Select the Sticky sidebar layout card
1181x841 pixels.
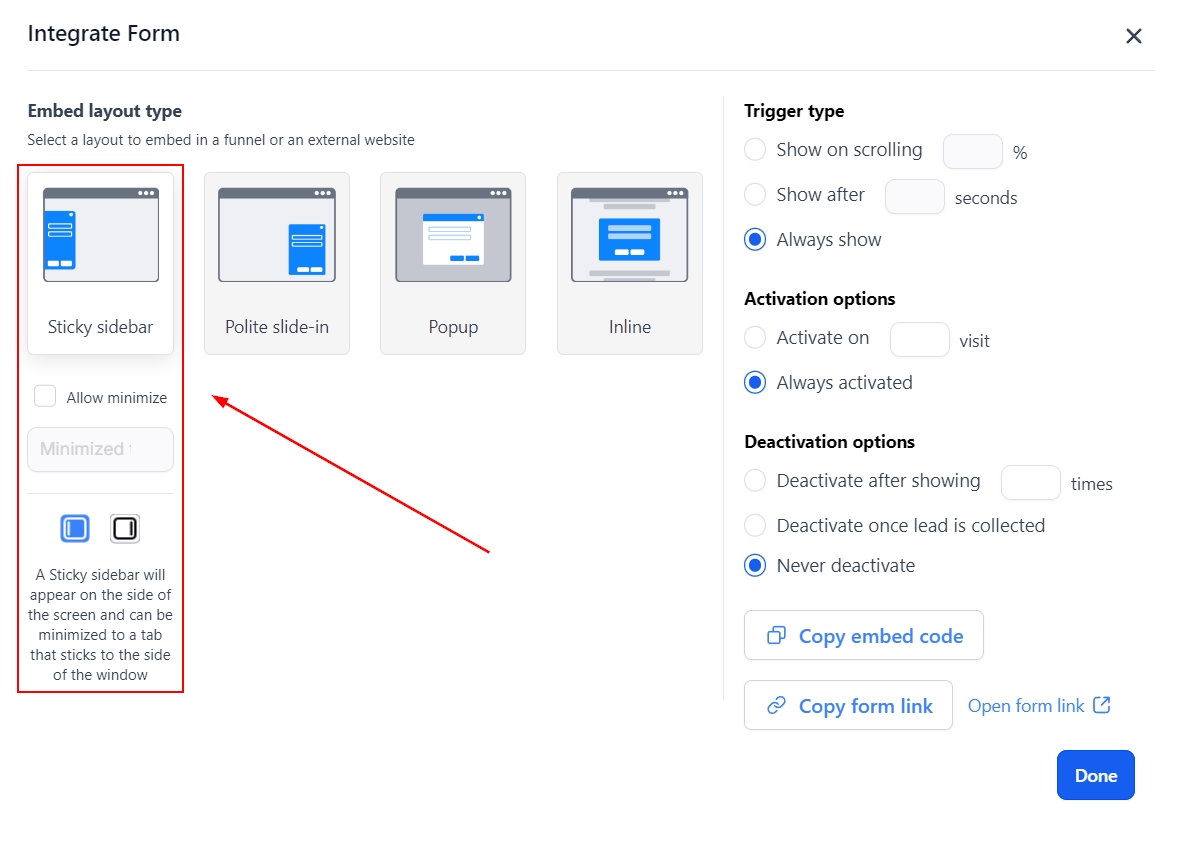100,263
